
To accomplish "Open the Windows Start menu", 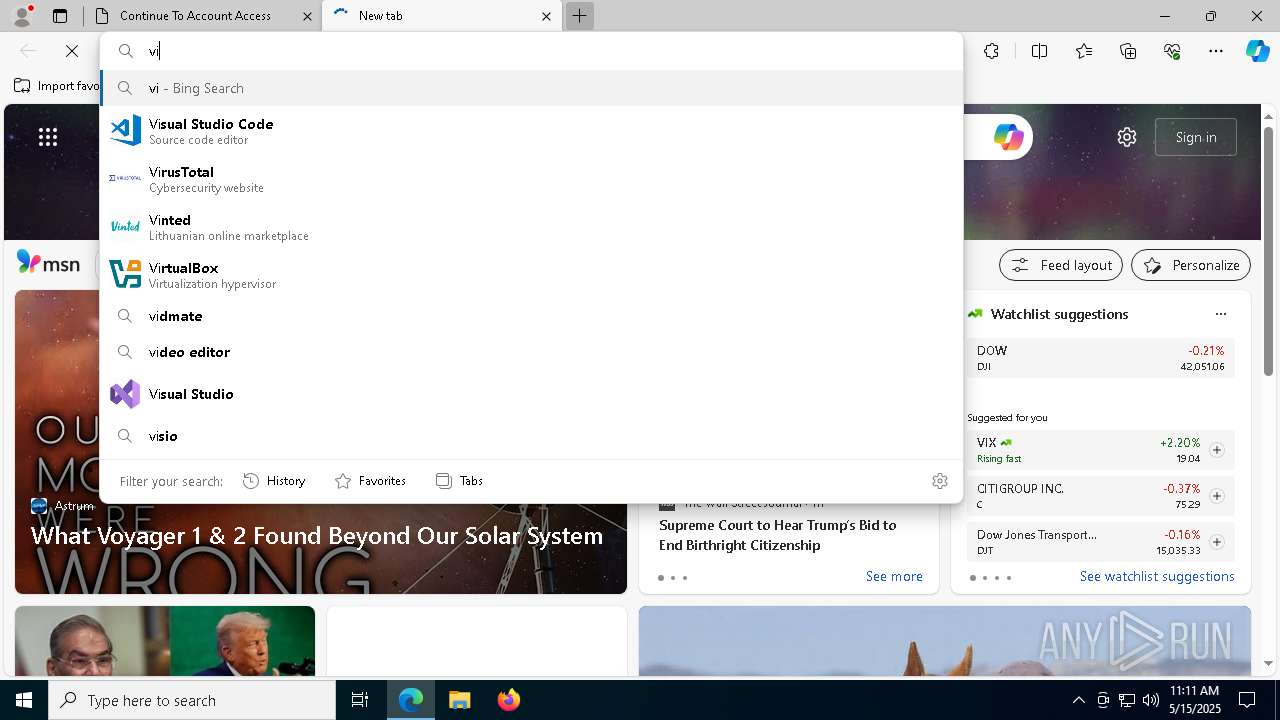I will pos(24,700).
